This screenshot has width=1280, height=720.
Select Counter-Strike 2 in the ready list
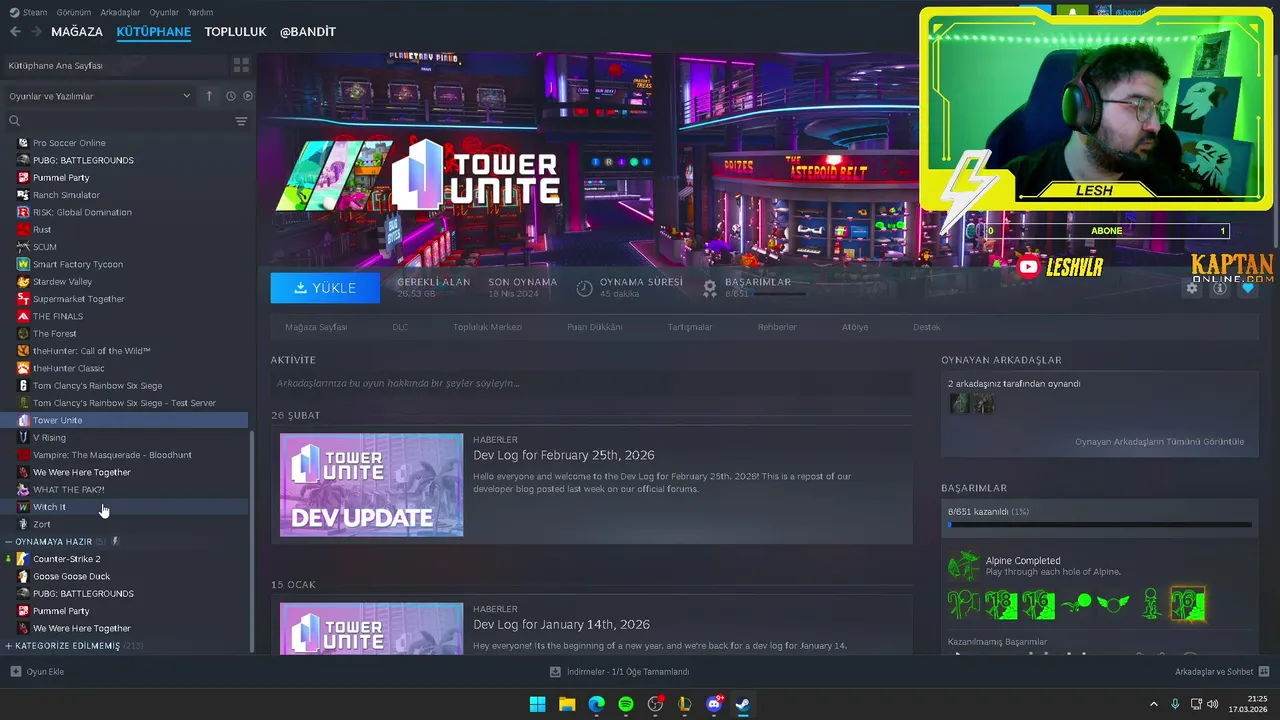click(x=124, y=559)
